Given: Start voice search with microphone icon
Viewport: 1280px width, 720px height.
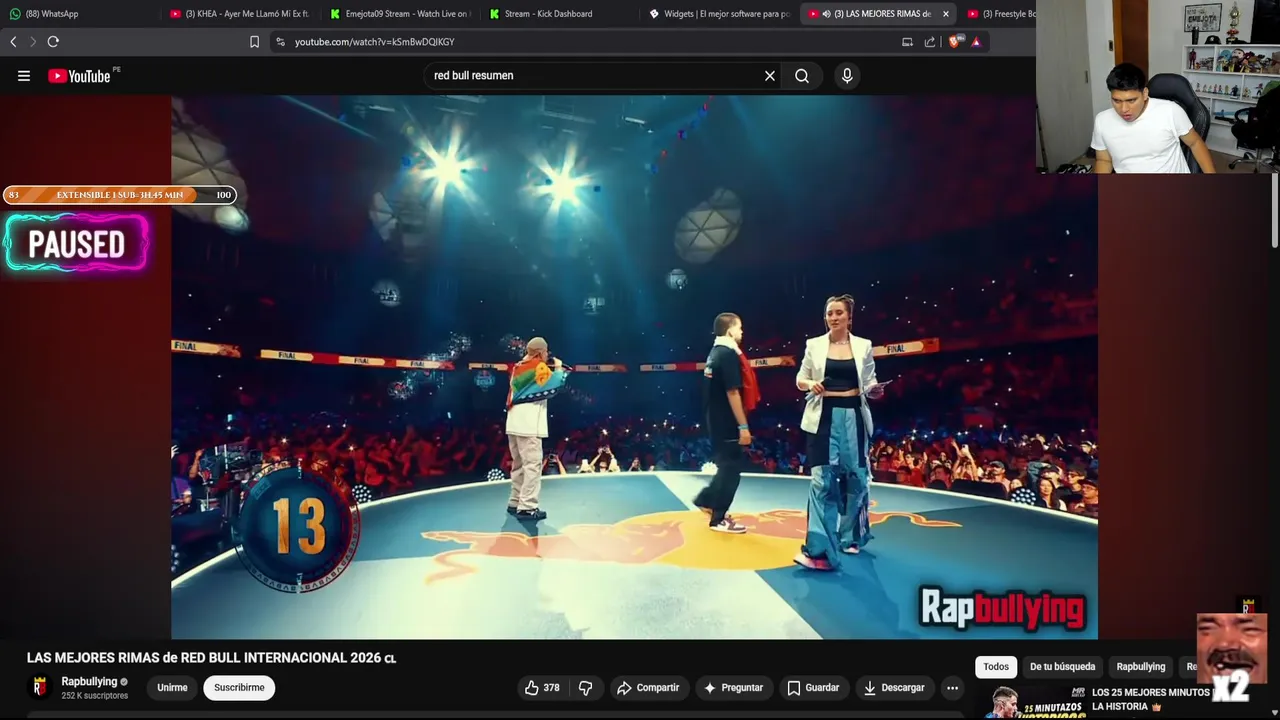Looking at the screenshot, I should [x=847, y=76].
